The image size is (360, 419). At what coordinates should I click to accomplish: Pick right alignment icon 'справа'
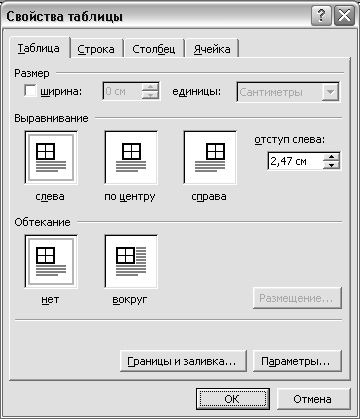tap(210, 157)
